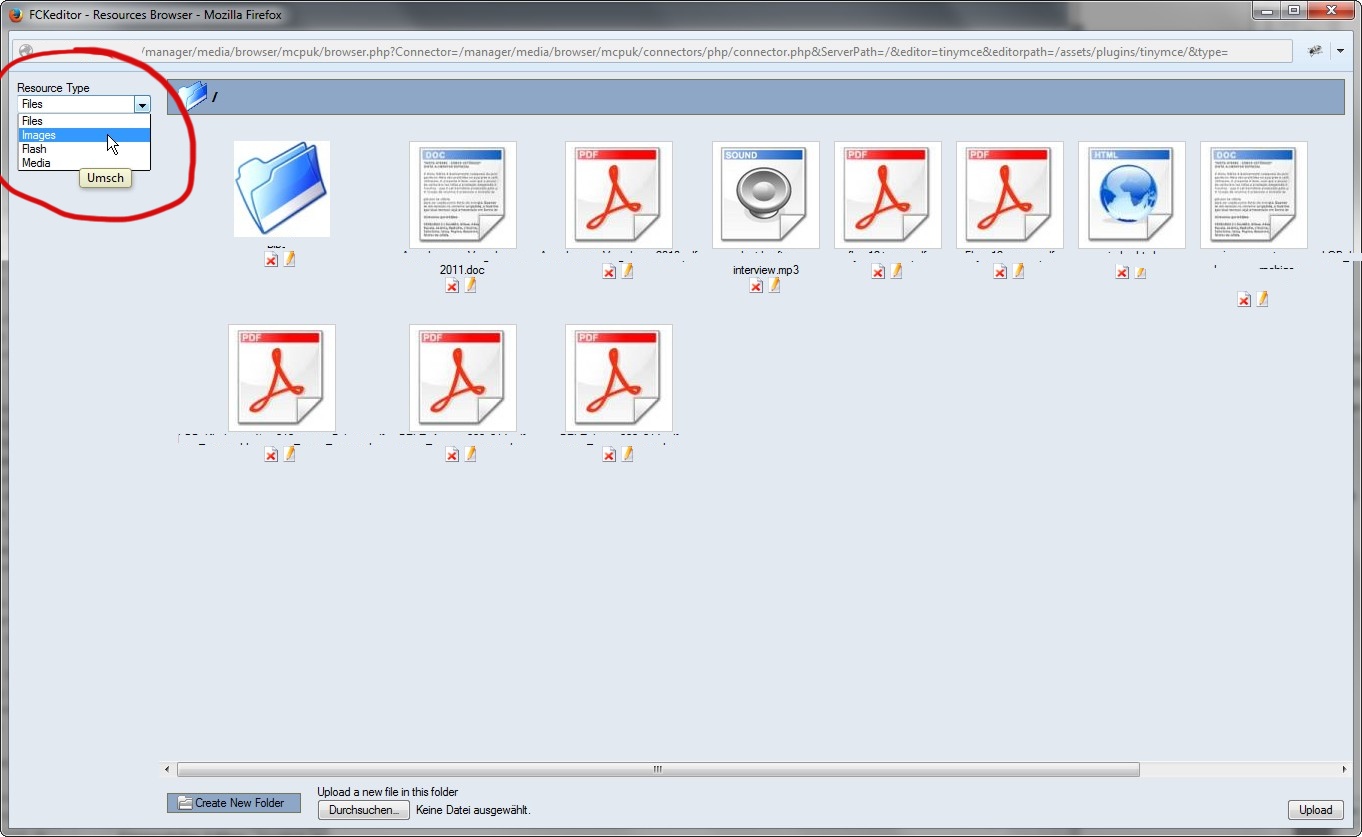
Task: Click Durchsuchen to choose a file
Action: tap(362, 809)
